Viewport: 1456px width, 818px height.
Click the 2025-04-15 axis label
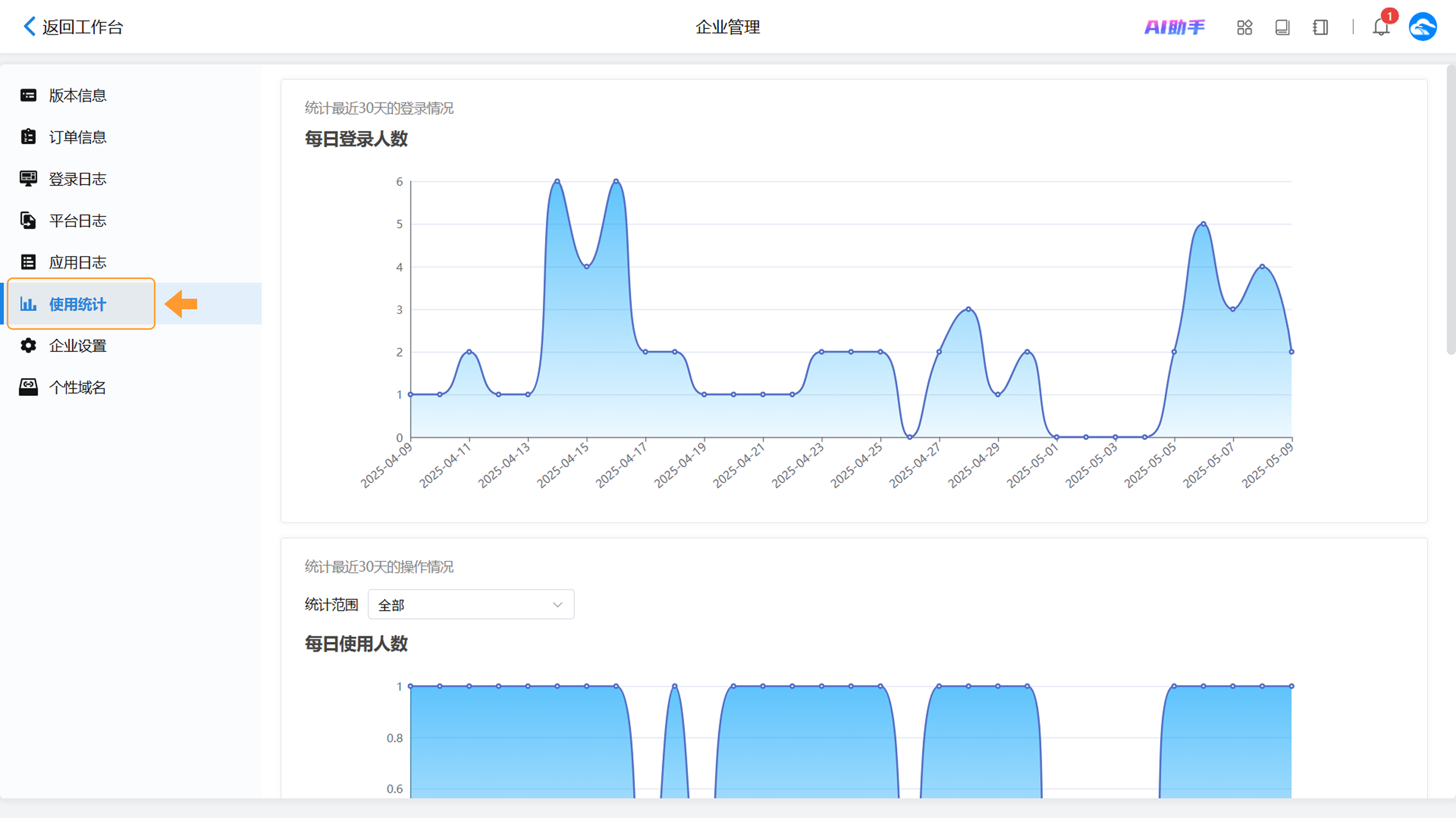click(x=562, y=465)
